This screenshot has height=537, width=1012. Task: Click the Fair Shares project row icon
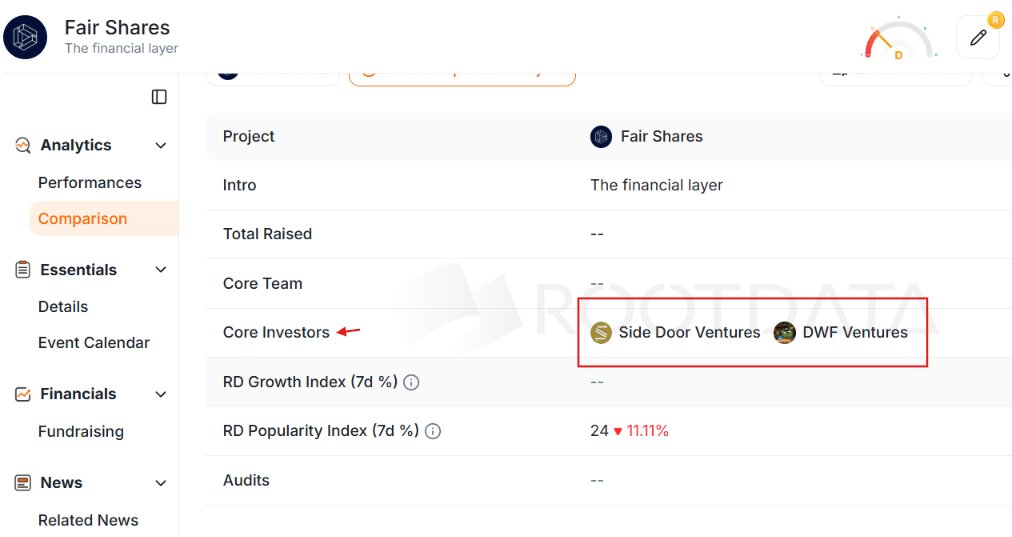click(x=601, y=137)
